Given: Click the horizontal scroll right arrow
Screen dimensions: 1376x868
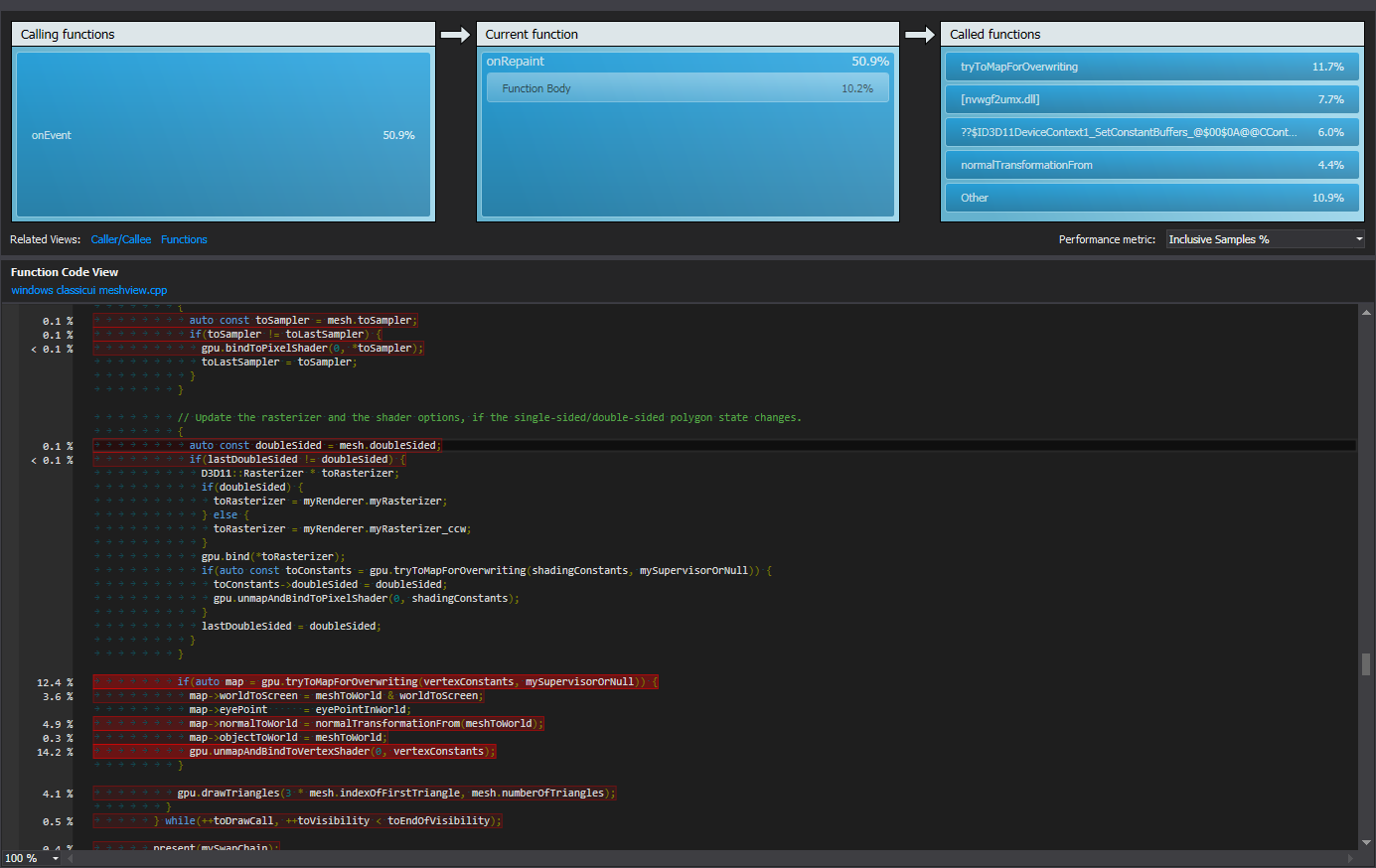Looking at the screenshot, I should pos(1350,858).
